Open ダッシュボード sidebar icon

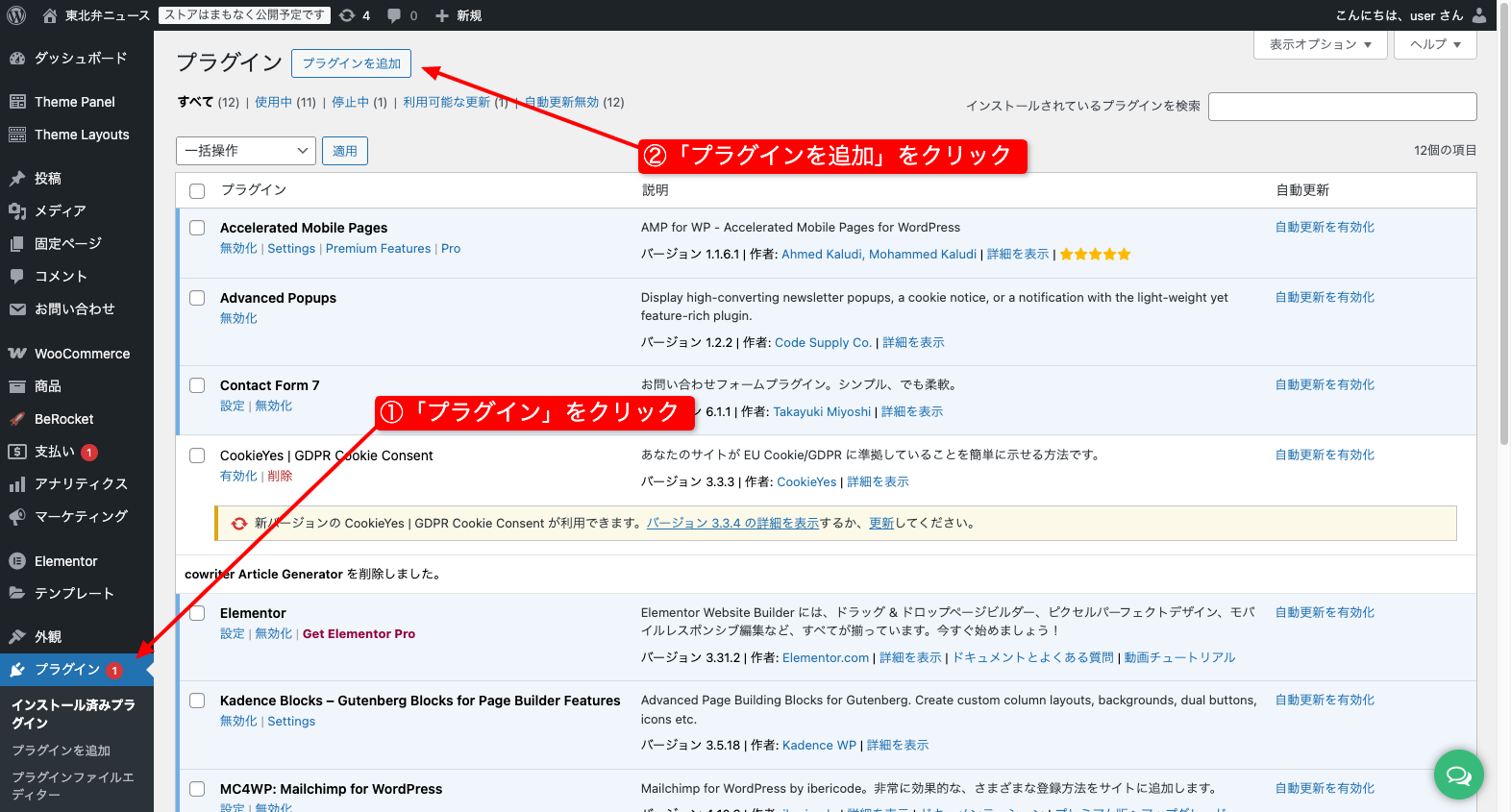pos(17,59)
